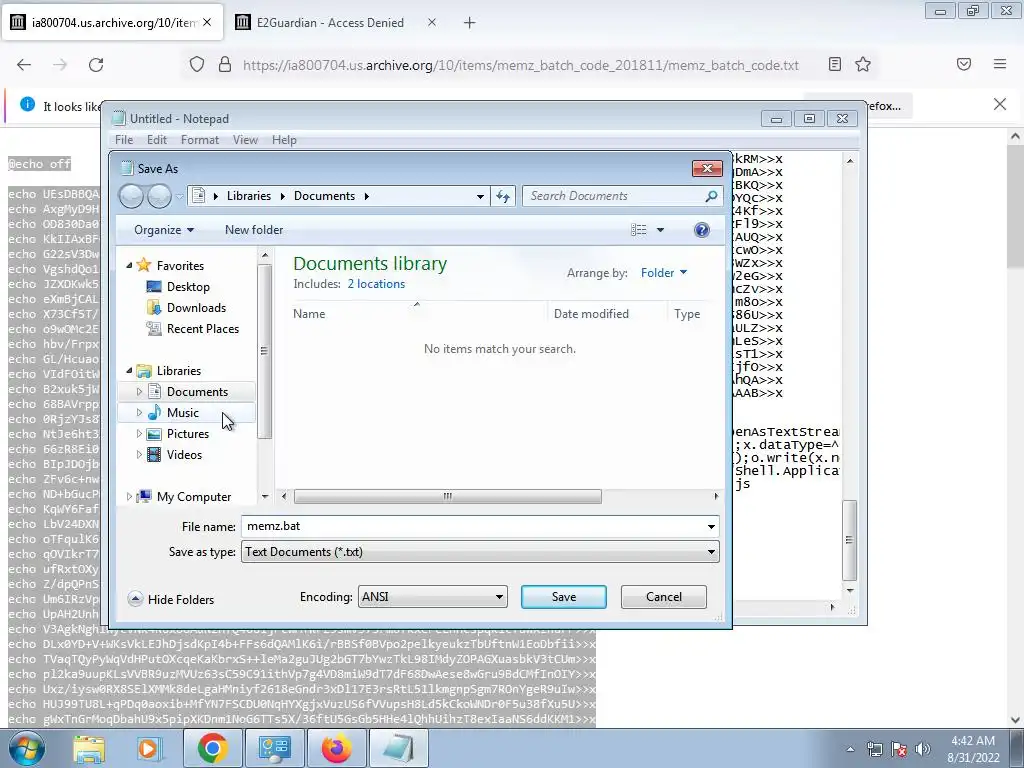
Task: Open the 2 locations link
Action: point(376,284)
